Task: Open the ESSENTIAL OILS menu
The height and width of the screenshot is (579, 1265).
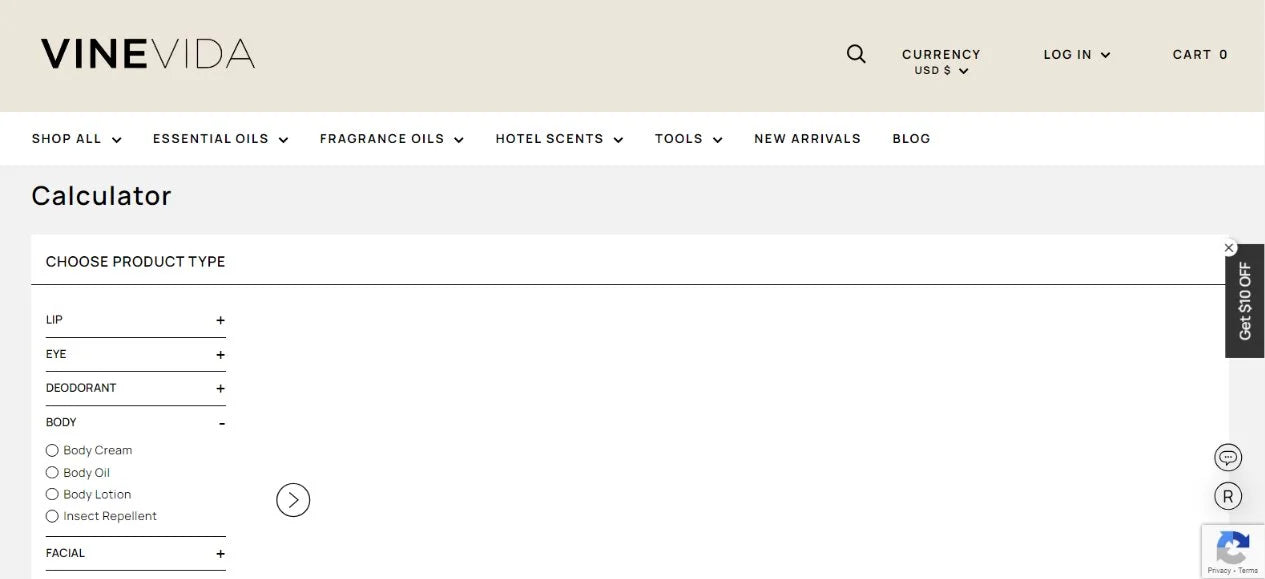Action: point(221,139)
